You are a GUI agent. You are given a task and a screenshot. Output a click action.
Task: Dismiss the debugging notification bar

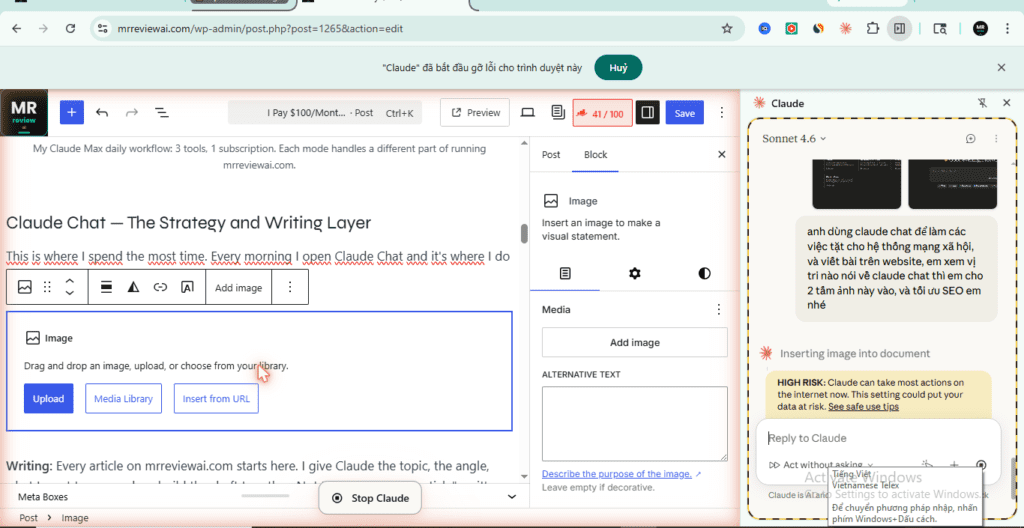coord(1001,67)
